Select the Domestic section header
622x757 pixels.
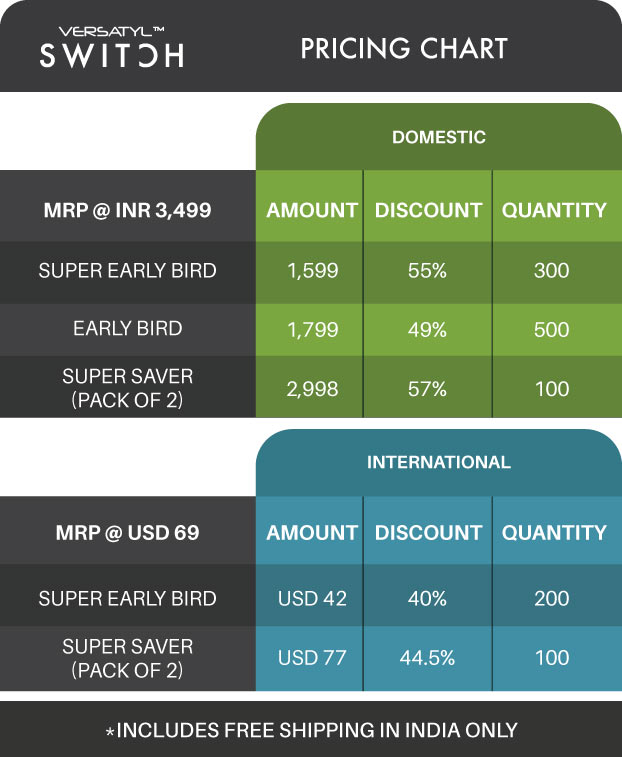pos(439,137)
